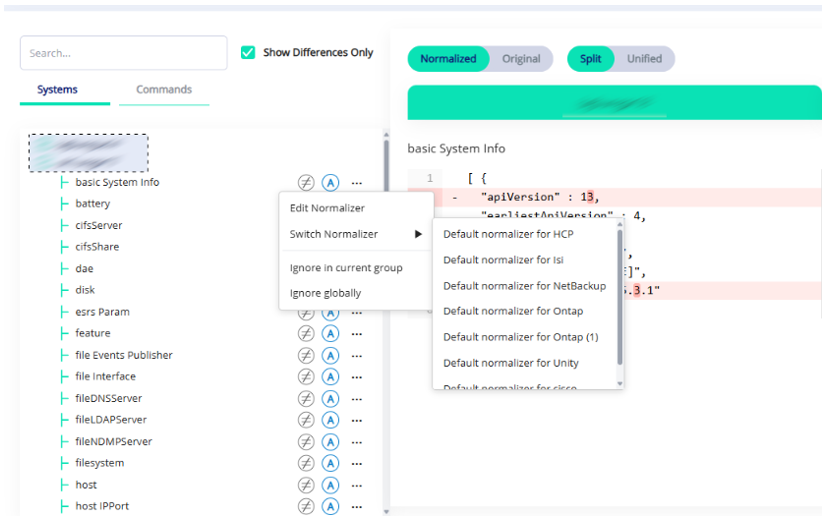This screenshot has width=840, height=522.
Task: Open three-dot menu for file Events Publisher
Action: 357,356
